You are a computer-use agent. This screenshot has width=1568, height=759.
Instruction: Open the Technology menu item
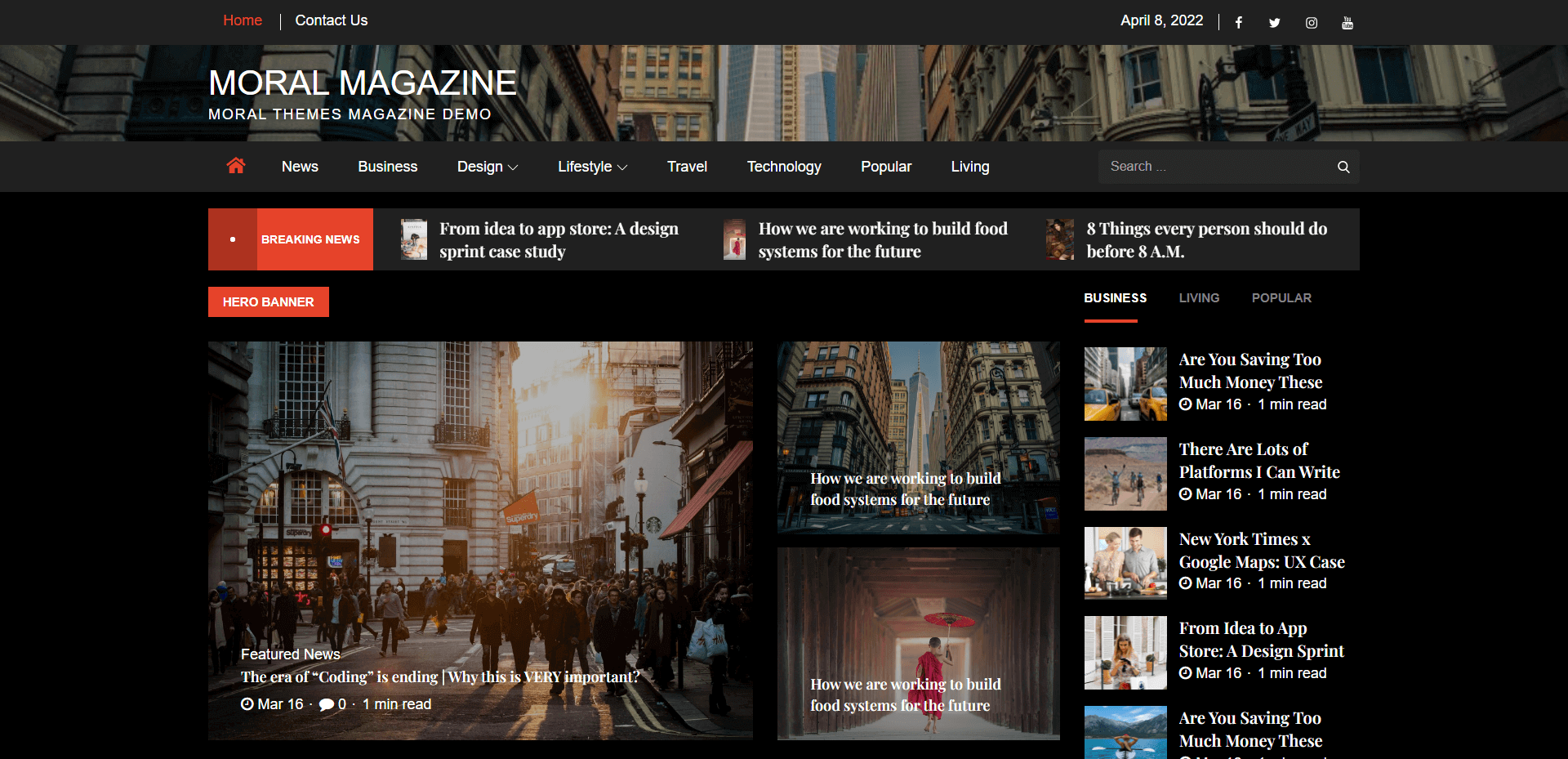coord(784,167)
